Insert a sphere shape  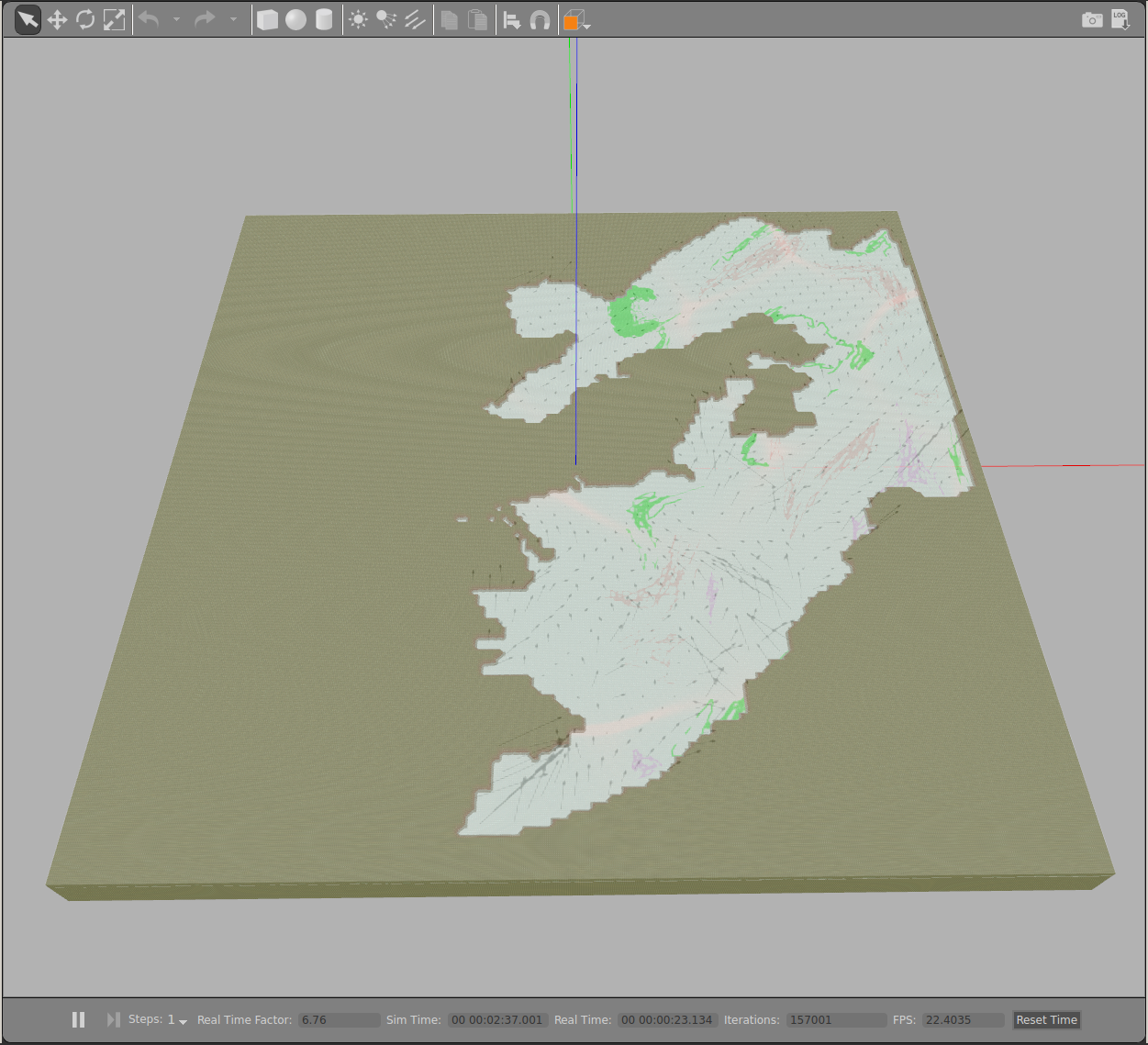tap(295, 20)
